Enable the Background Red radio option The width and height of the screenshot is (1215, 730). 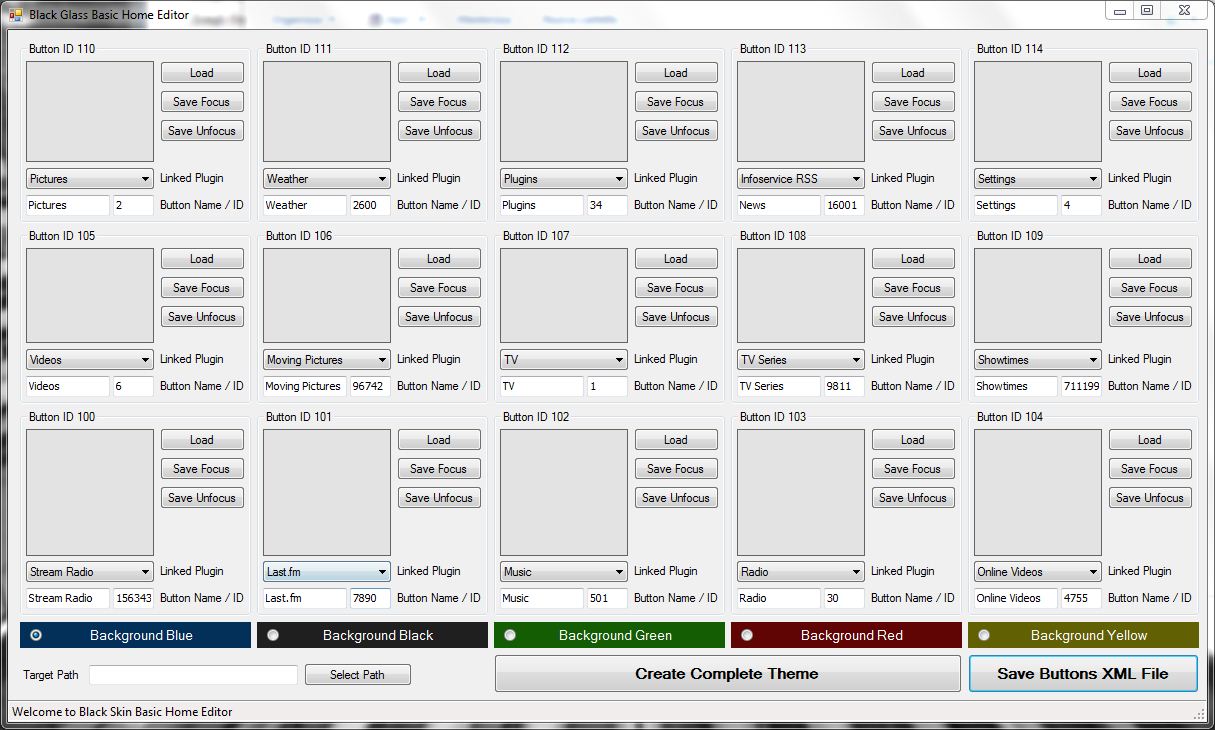coord(747,635)
